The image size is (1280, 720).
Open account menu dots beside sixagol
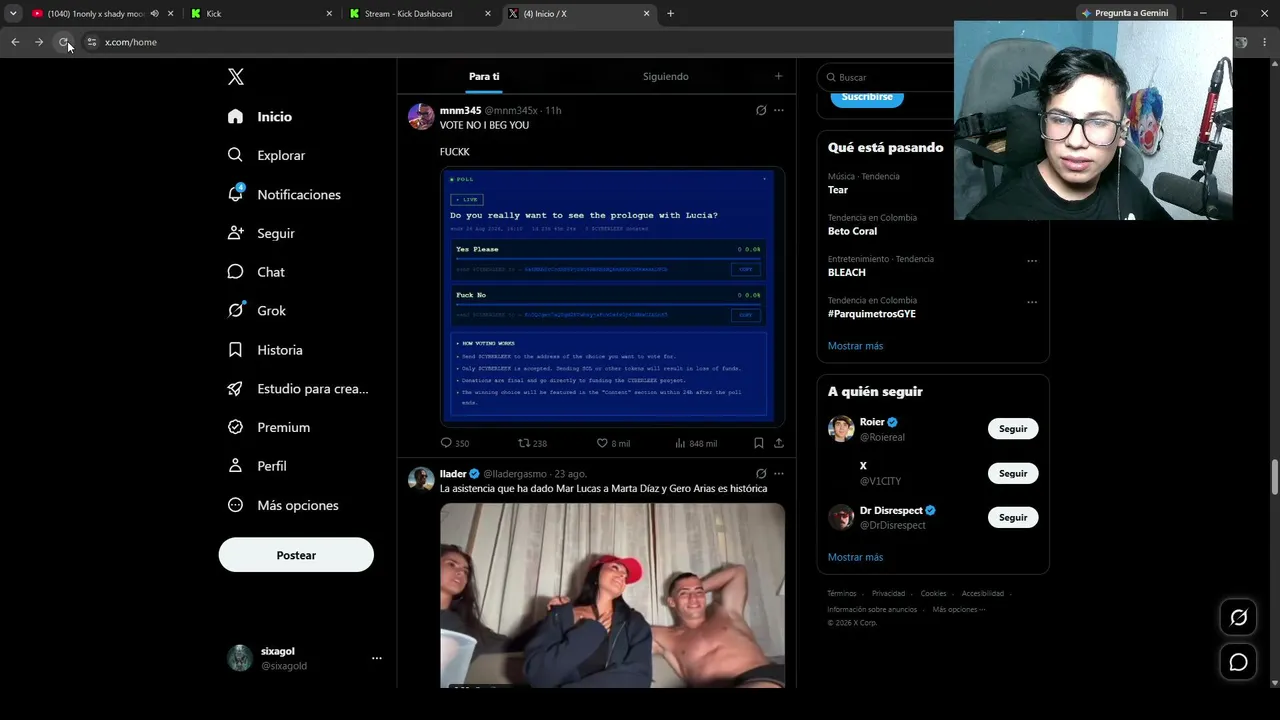pyautogui.click(x=377, y=658)
